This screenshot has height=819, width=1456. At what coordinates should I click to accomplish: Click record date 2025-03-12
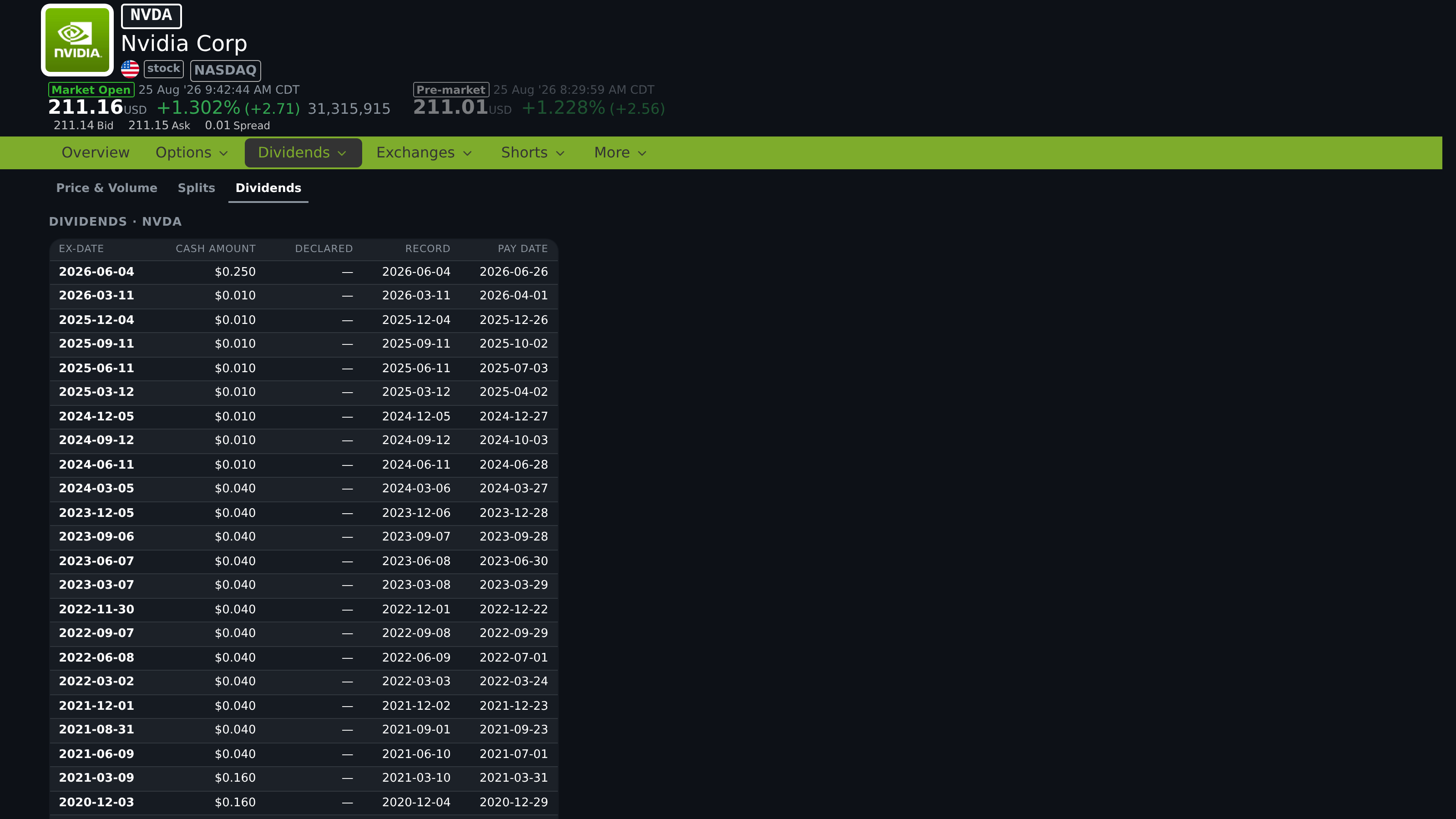coord(417,392)
